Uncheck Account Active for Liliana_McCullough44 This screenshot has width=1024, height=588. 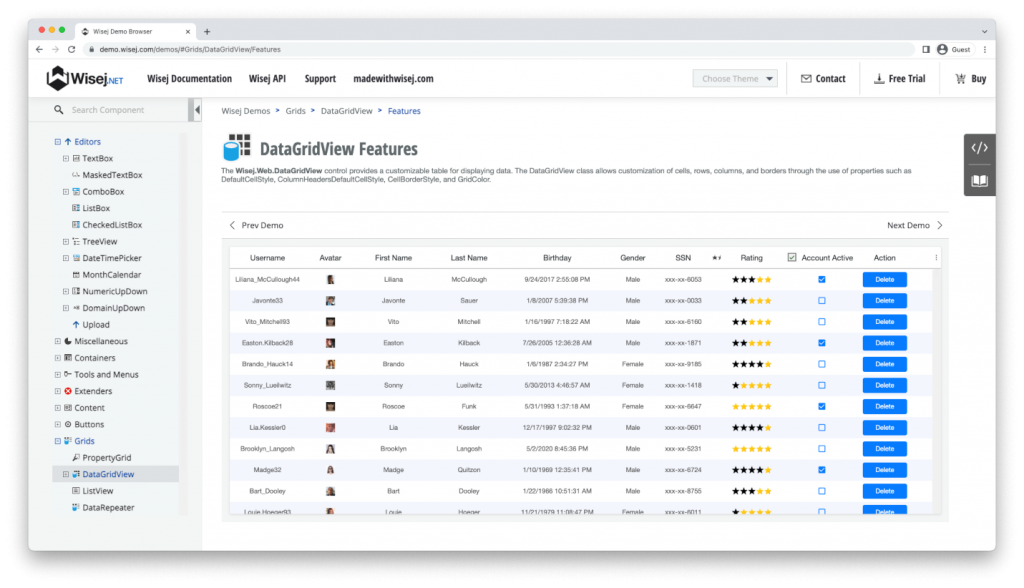click(x=822, y=280)
